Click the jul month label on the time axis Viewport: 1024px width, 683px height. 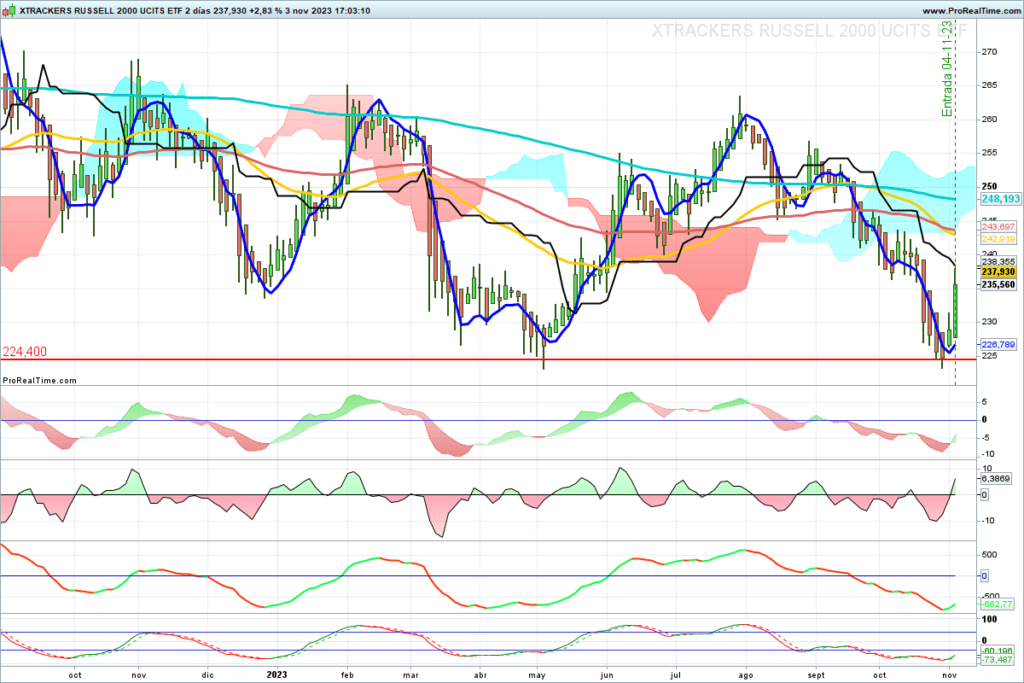click(675, 675)
